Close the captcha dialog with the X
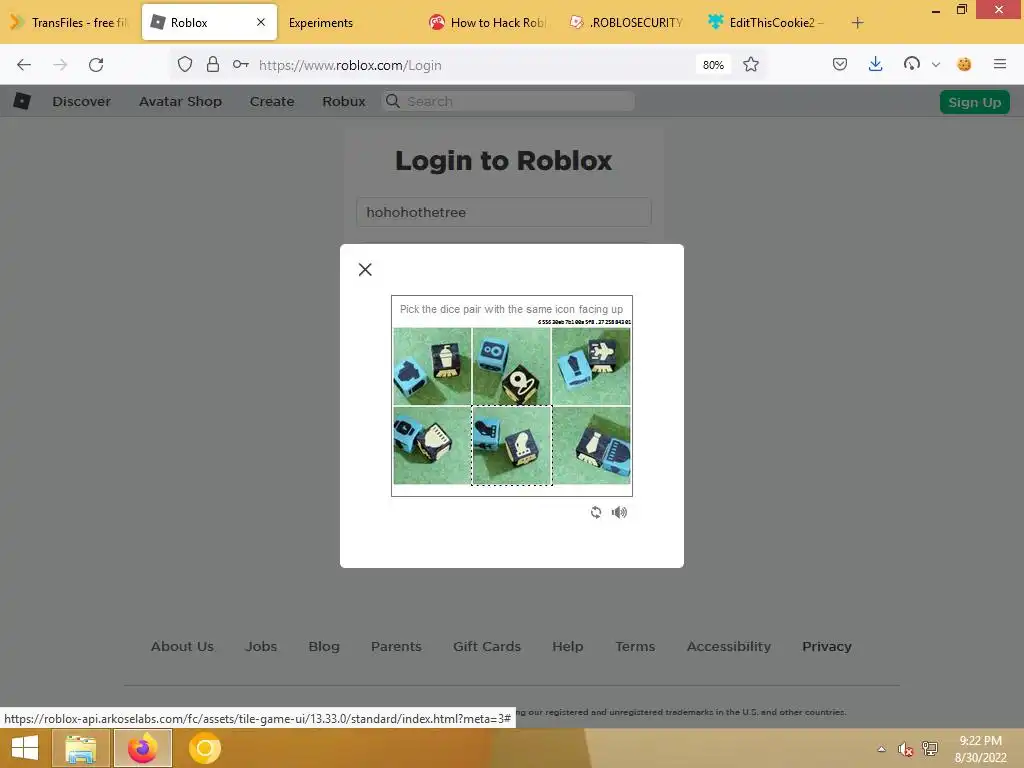Image resolution: width=1024 pixels, height=768 pixels. [365, 269]
